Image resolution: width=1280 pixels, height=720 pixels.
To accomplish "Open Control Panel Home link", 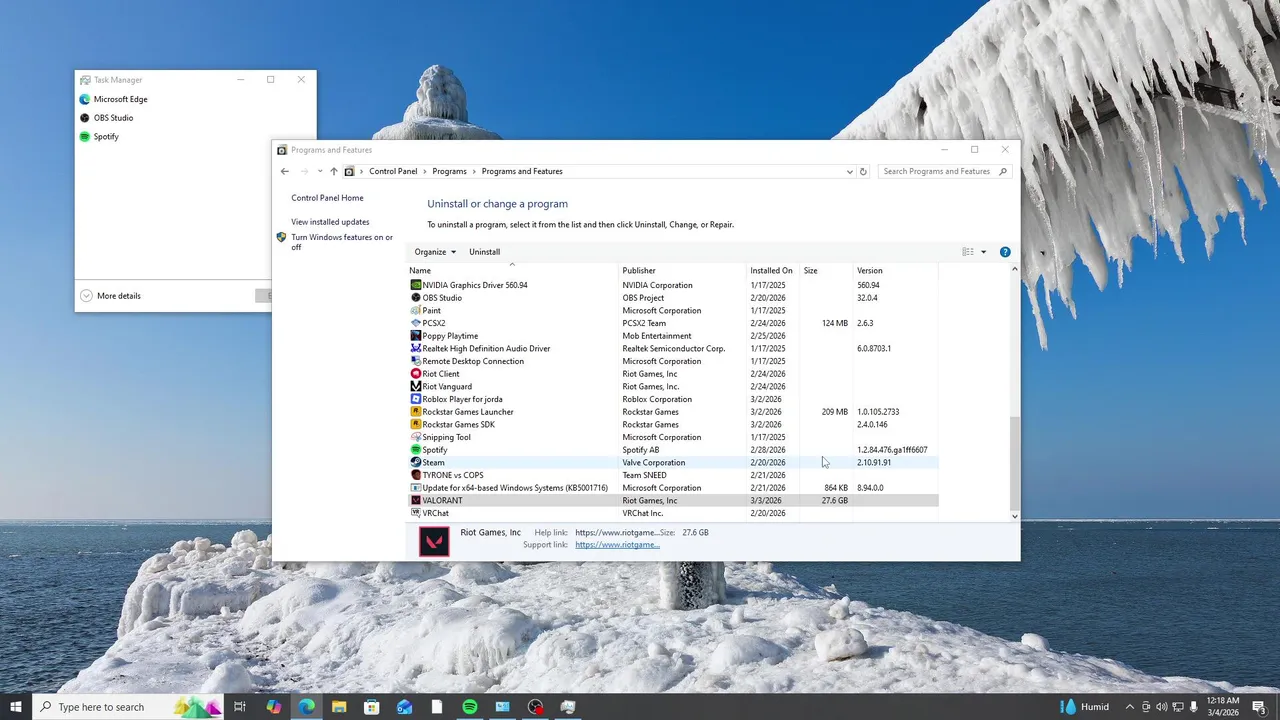I will point(327,198).
